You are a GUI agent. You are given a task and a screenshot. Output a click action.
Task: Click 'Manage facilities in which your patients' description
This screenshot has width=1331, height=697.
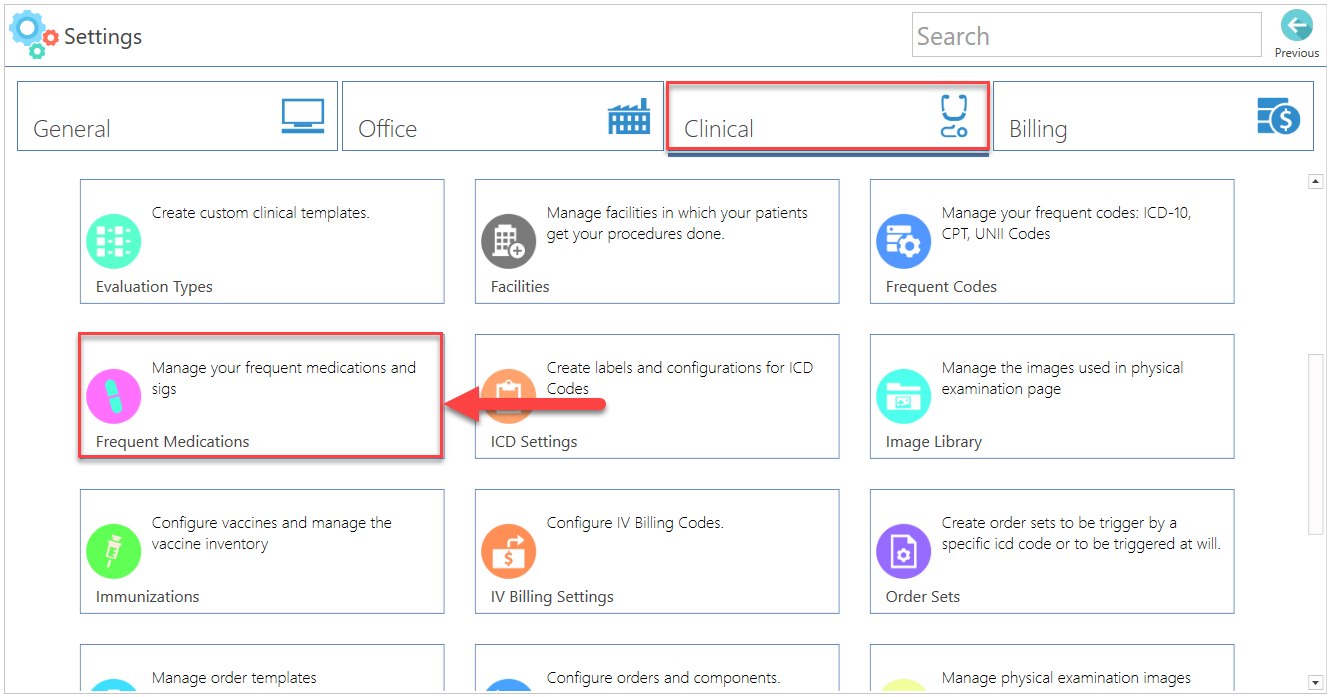677,223
